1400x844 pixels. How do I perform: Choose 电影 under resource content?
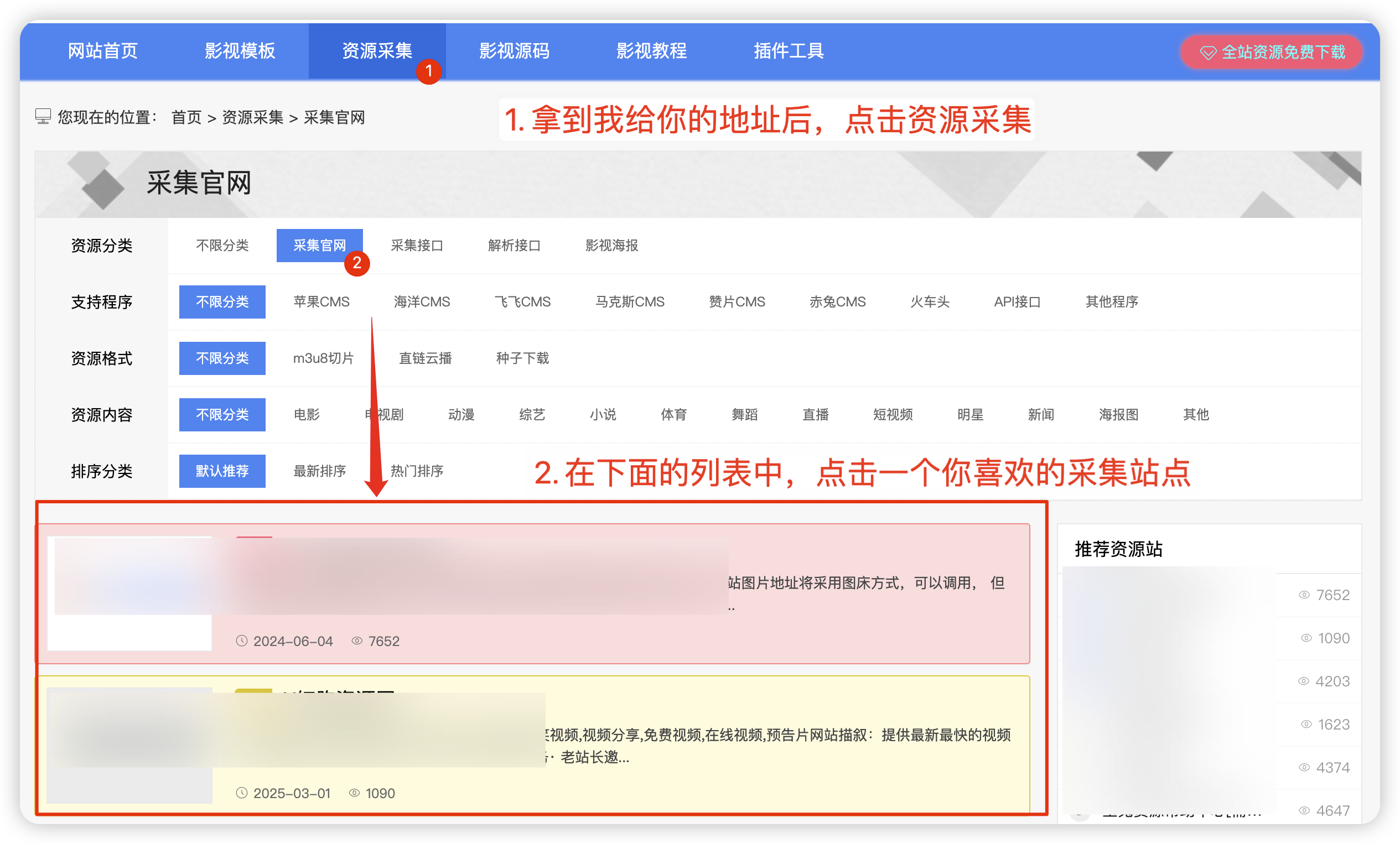[x=307, y=415]
